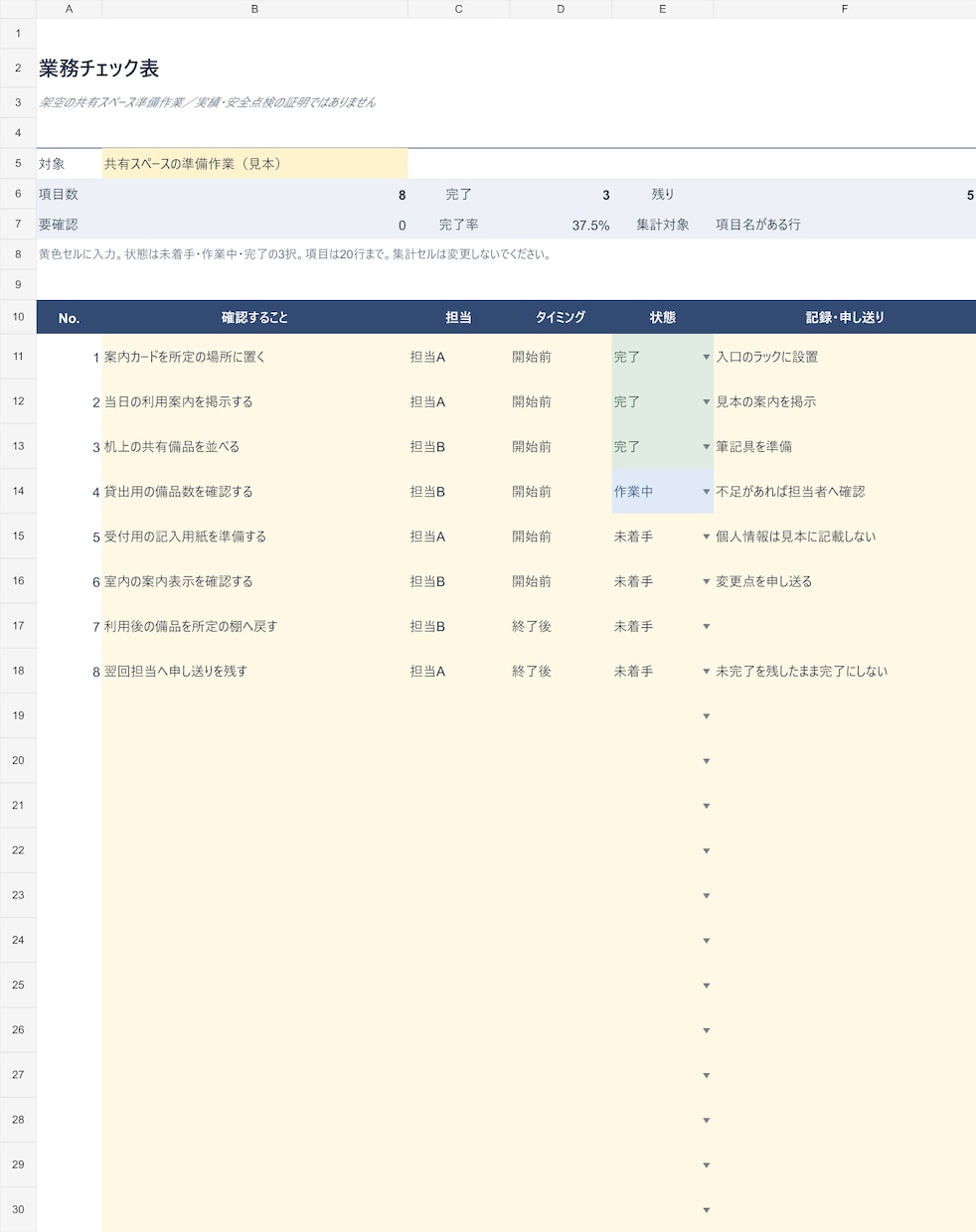The width and height of the screenshot is (976, 1232).
Task: Select column C header
Action: [x=458, y=9]
